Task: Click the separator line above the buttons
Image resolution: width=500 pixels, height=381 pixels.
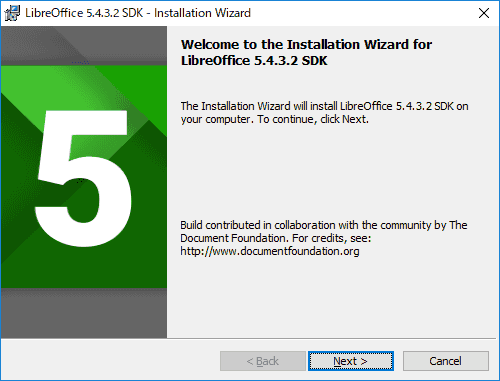Action: [248, 339]
